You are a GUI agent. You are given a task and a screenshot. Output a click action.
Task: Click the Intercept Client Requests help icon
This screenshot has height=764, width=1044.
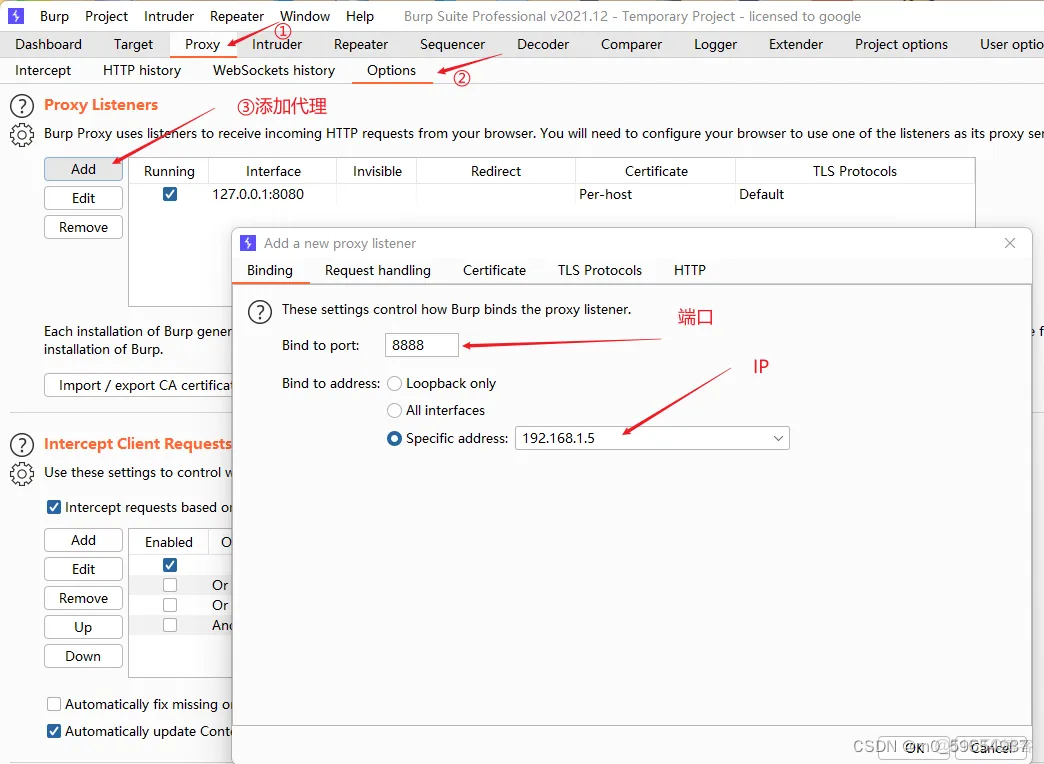tap(21, 445)
